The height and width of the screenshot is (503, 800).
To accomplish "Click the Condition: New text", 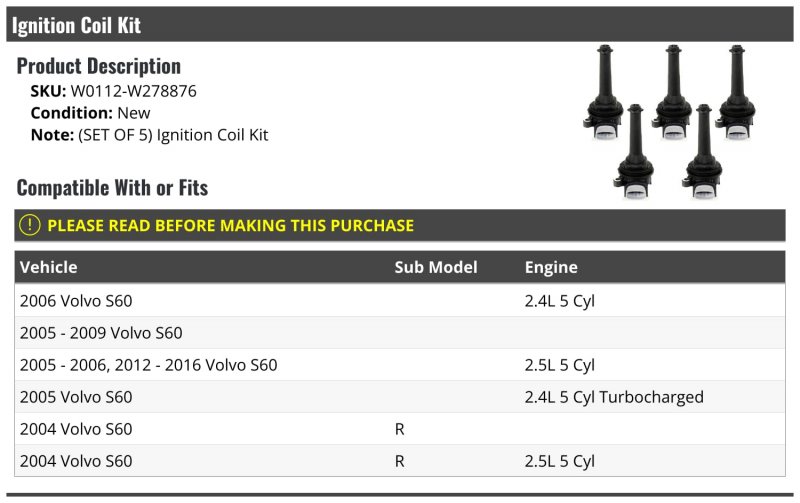I will click(90, 113).
